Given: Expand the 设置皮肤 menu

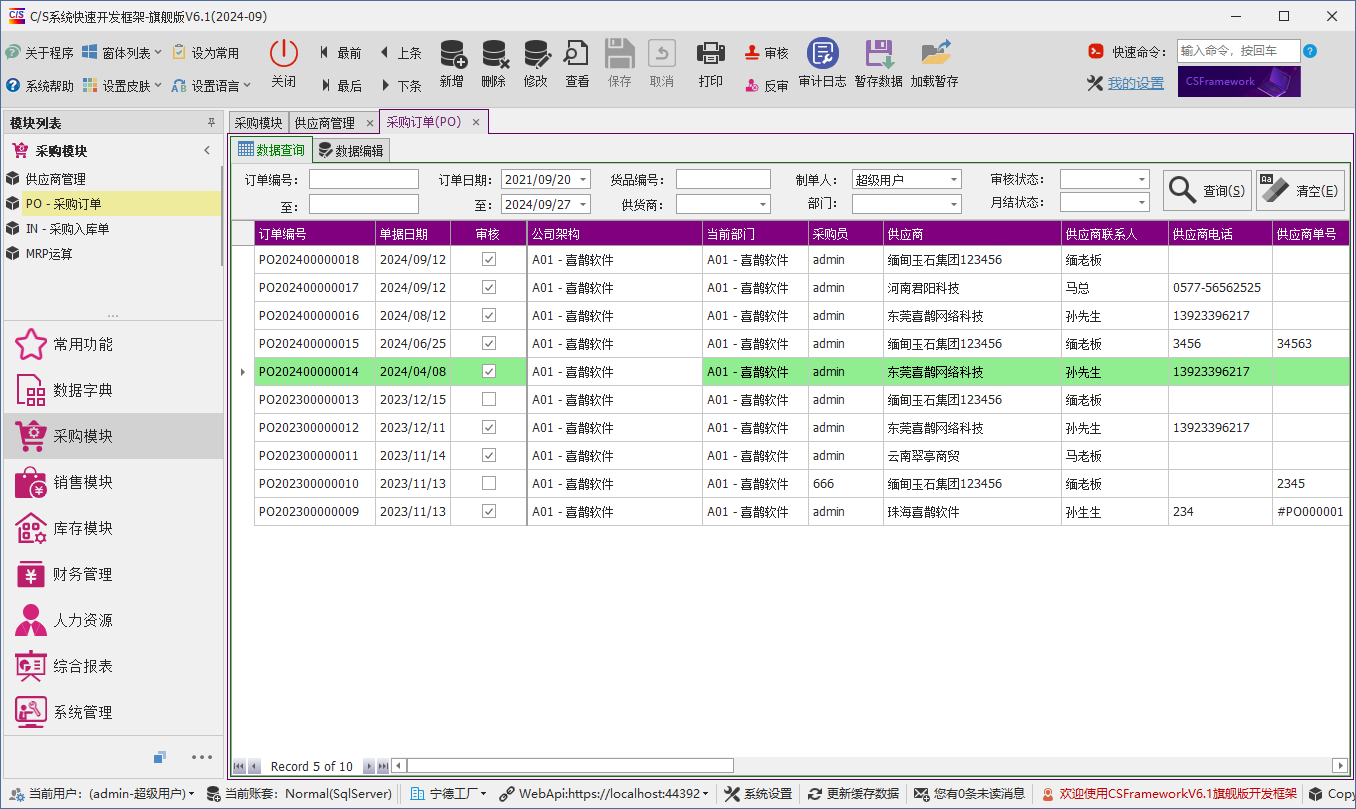Looking at the screenshot, I should coord(123,86).
